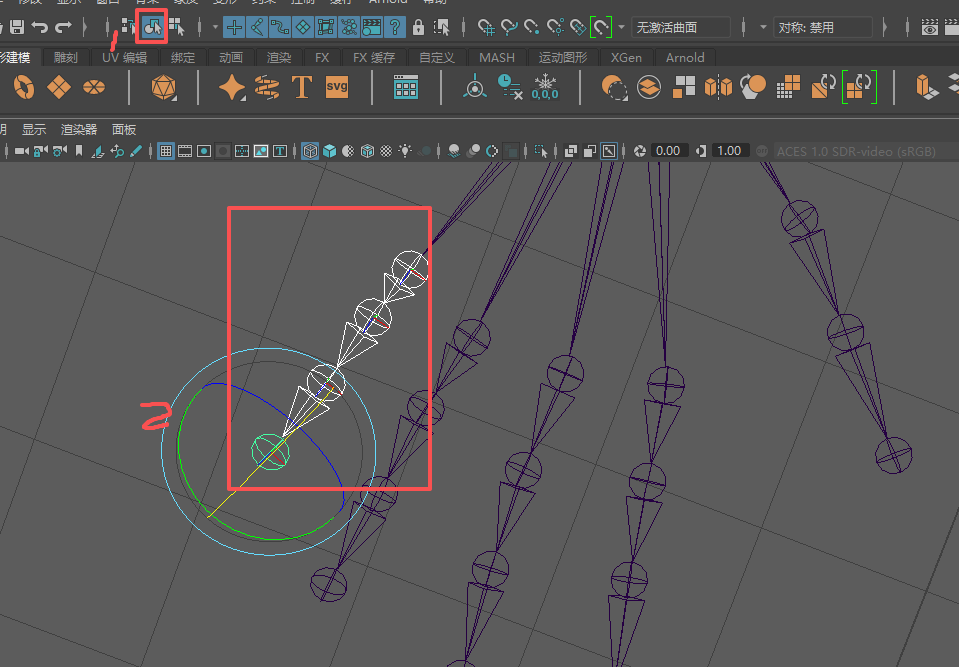
Task: Click the sweep mesh coil icon
Action: [x=267, y=87]
